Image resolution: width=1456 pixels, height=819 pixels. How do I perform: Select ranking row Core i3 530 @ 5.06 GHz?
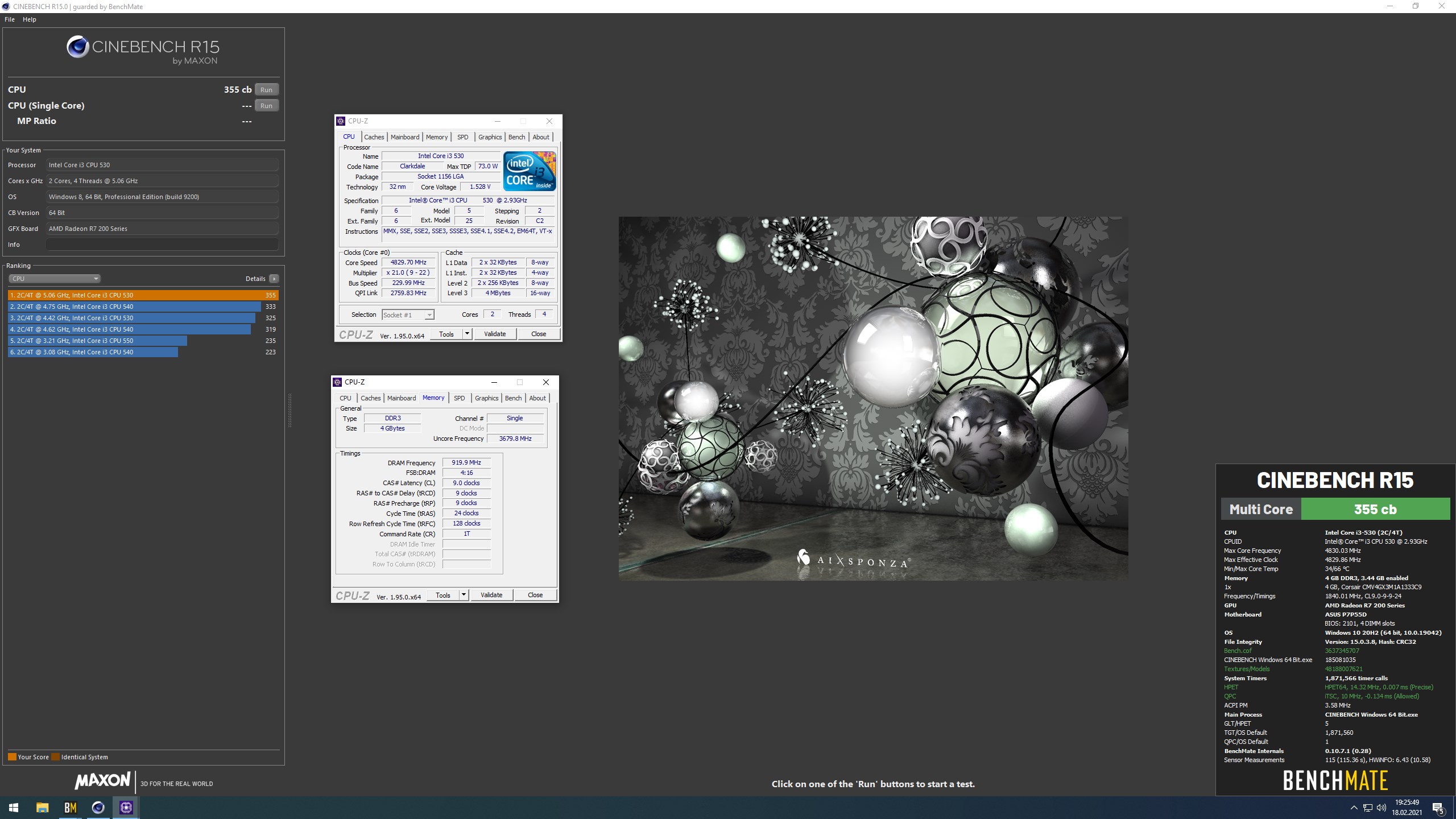tap(143, 295)
